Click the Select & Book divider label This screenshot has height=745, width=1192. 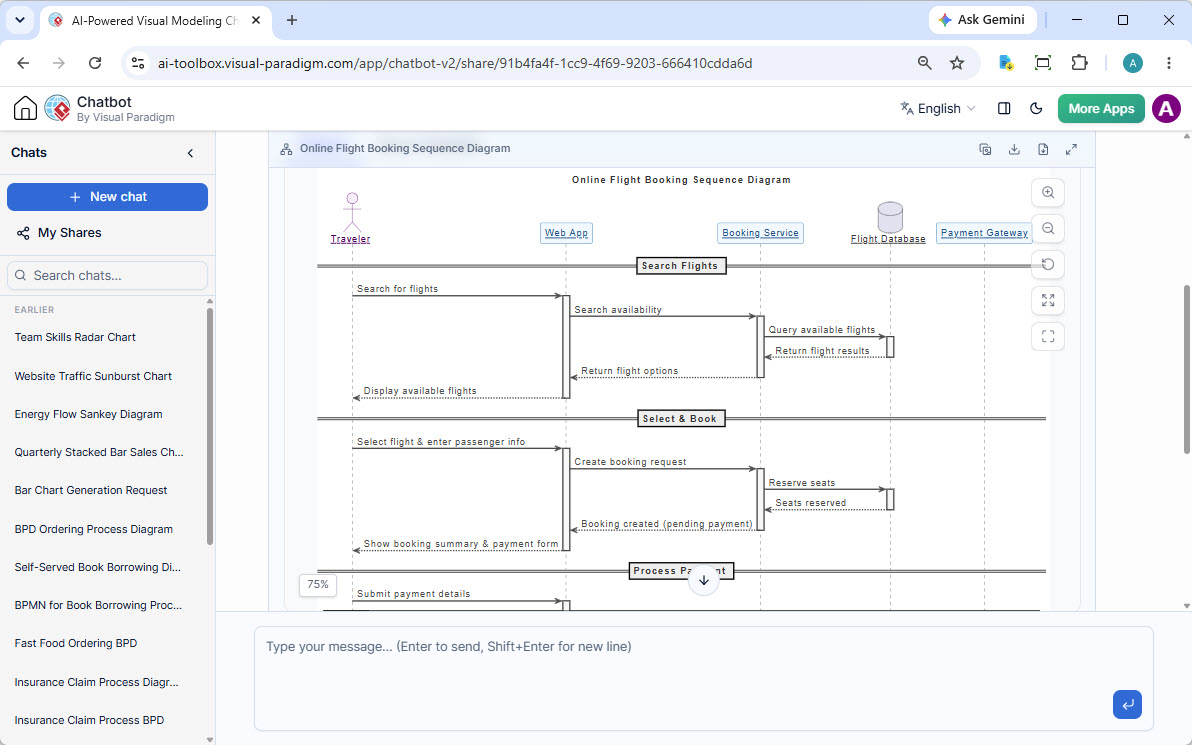(x=680, y=419)
